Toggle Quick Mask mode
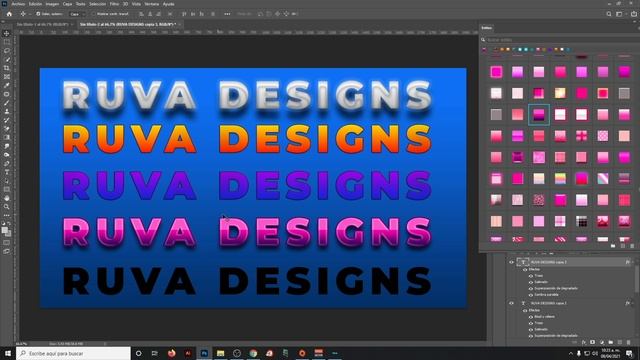This screenshot has height=360, width=640. pos(7,242)
